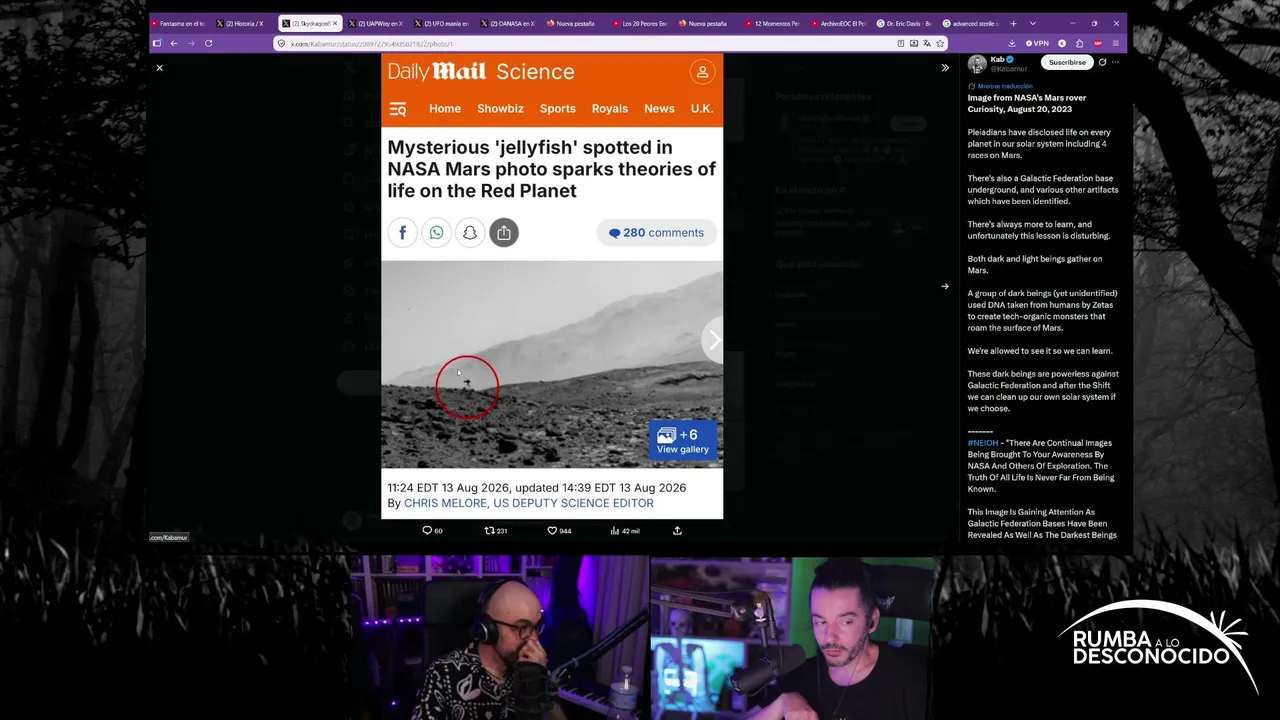This screenshot has width=1280, height=720.
Task: Switch to the ArchivoEOC tab
Action: point(837,23)
